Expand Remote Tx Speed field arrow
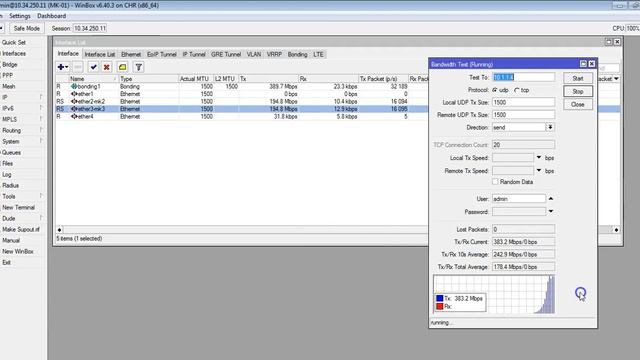Viewport: 640px width, 360px height. [539, 171]
